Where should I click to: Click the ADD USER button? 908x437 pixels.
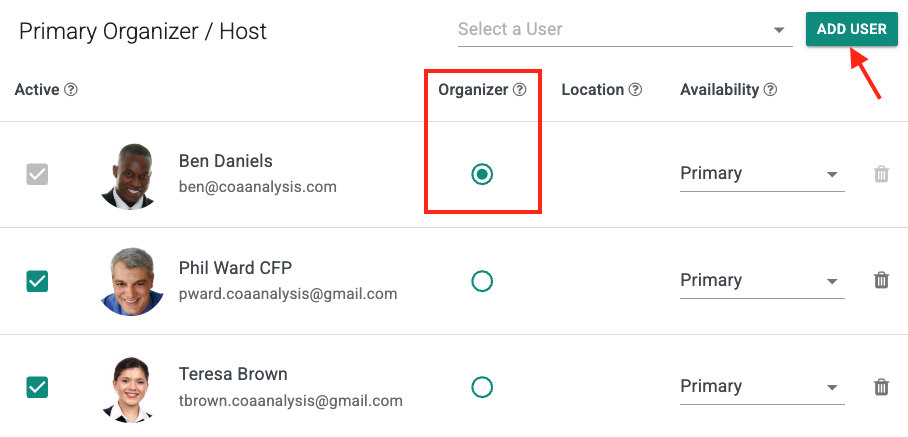point(851,29)
